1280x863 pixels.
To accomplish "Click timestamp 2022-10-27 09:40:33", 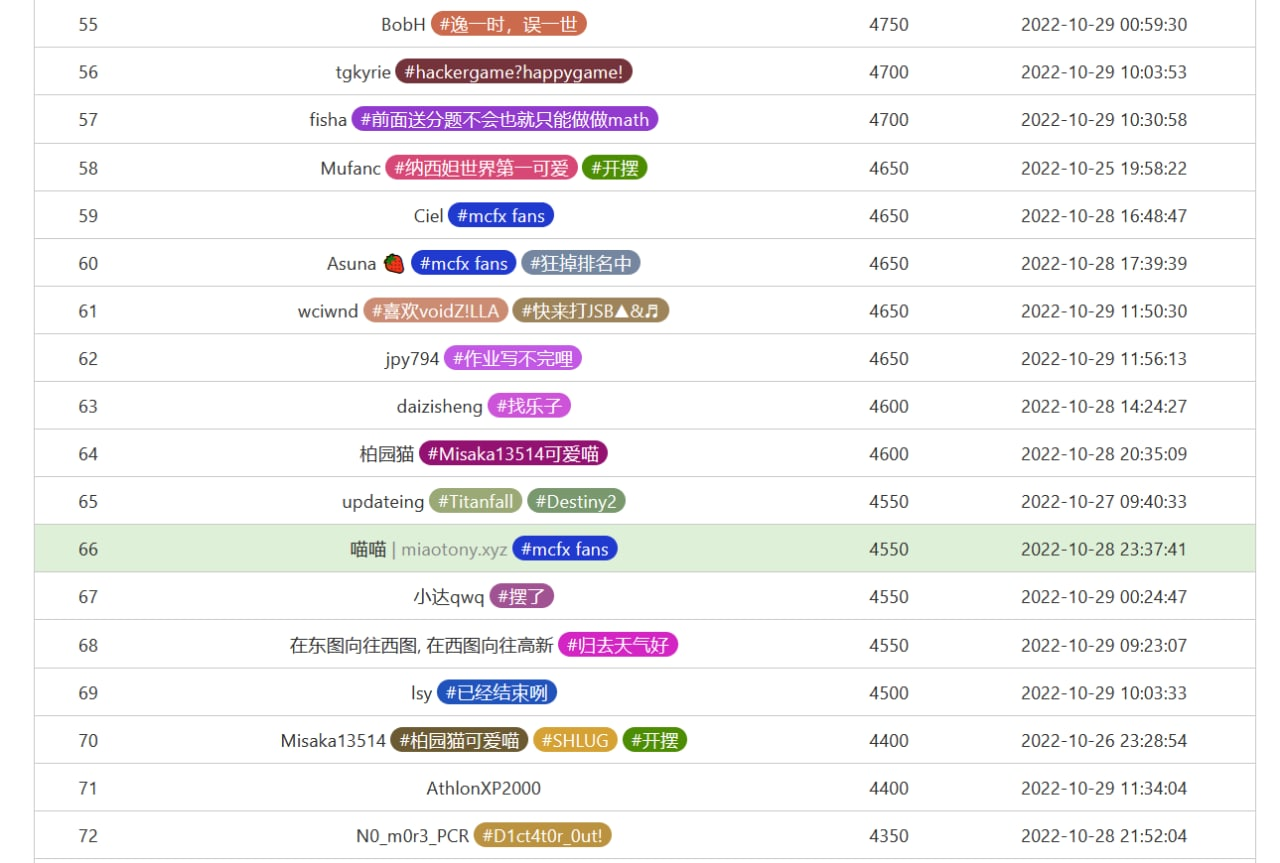I will click(x=1104, y=502).
